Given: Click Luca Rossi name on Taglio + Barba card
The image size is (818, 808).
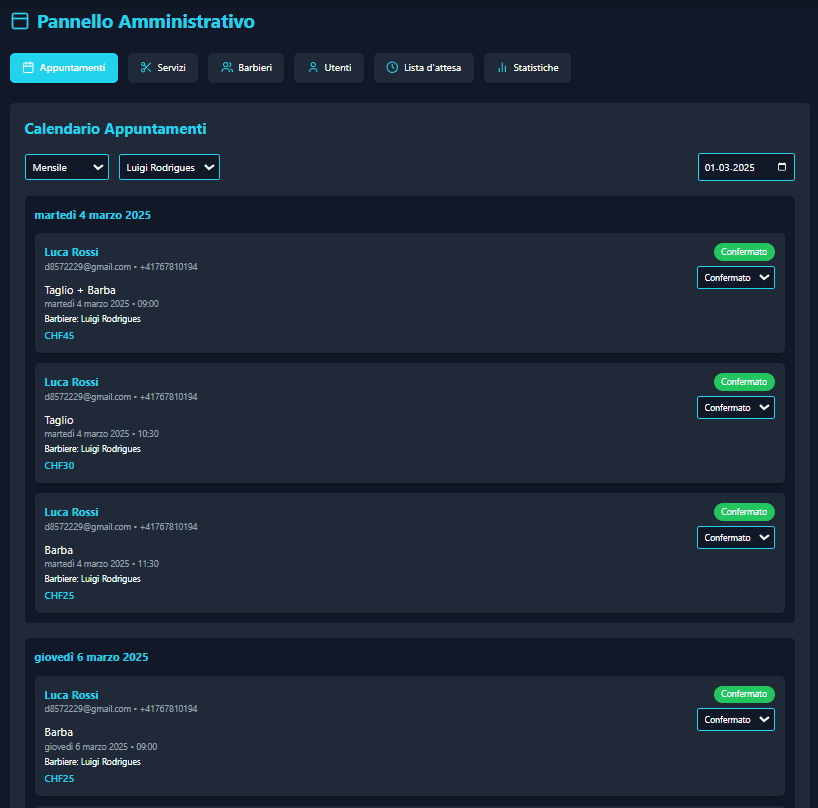Looking at the screenshot, I should click(x=71, y=252).
